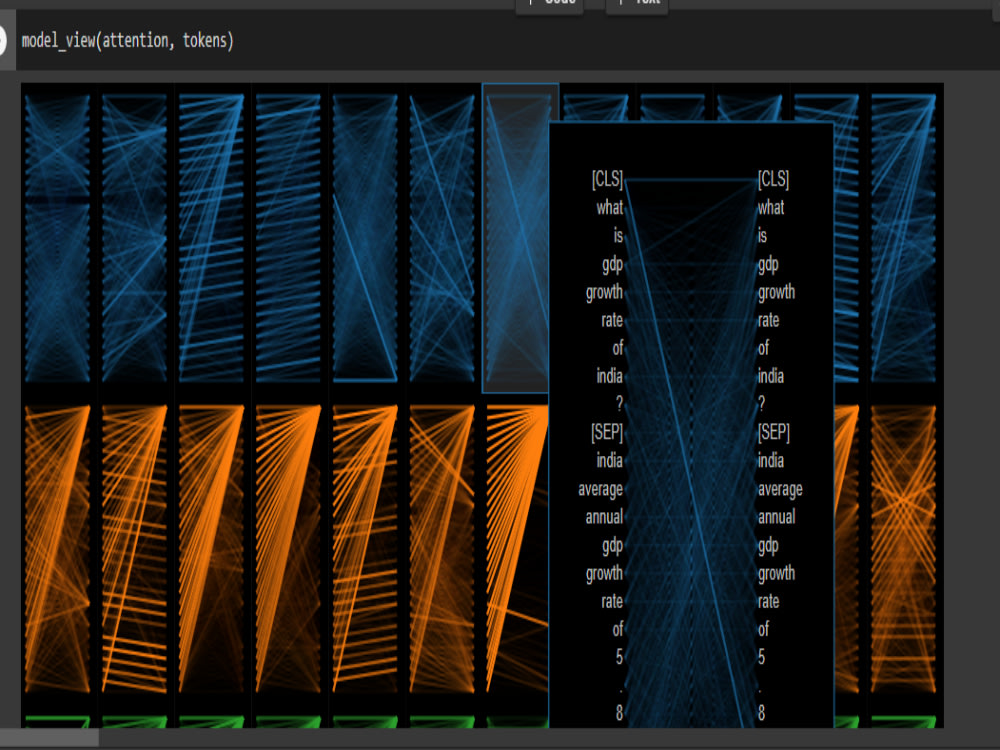Select the left-column 'annual' token
1000x750 pixels.
tap(605, 517)
